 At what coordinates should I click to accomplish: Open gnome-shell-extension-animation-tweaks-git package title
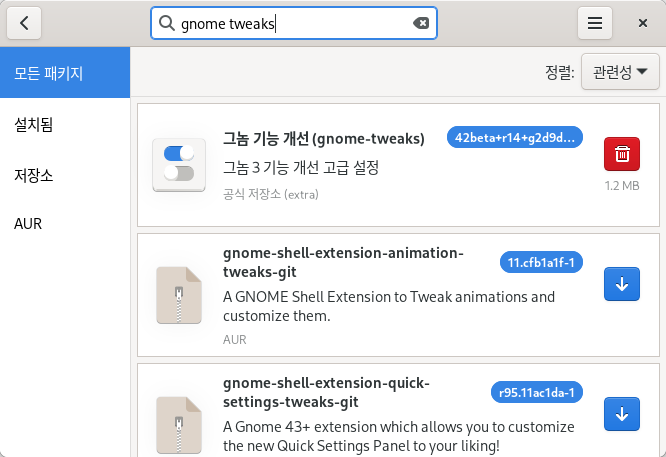click(x=343, y=262)
